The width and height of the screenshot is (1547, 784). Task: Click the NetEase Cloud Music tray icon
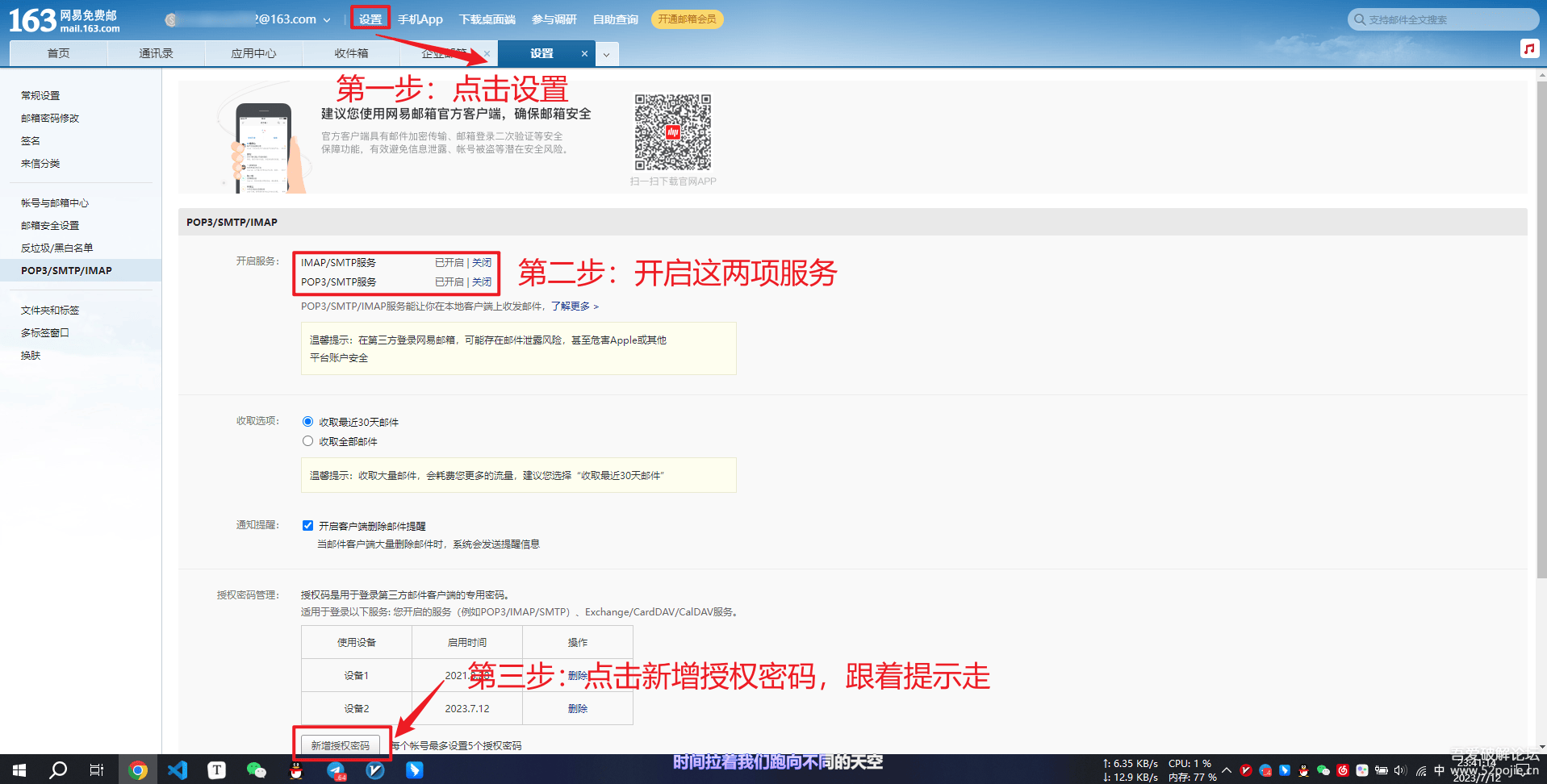coord(1343,770)
